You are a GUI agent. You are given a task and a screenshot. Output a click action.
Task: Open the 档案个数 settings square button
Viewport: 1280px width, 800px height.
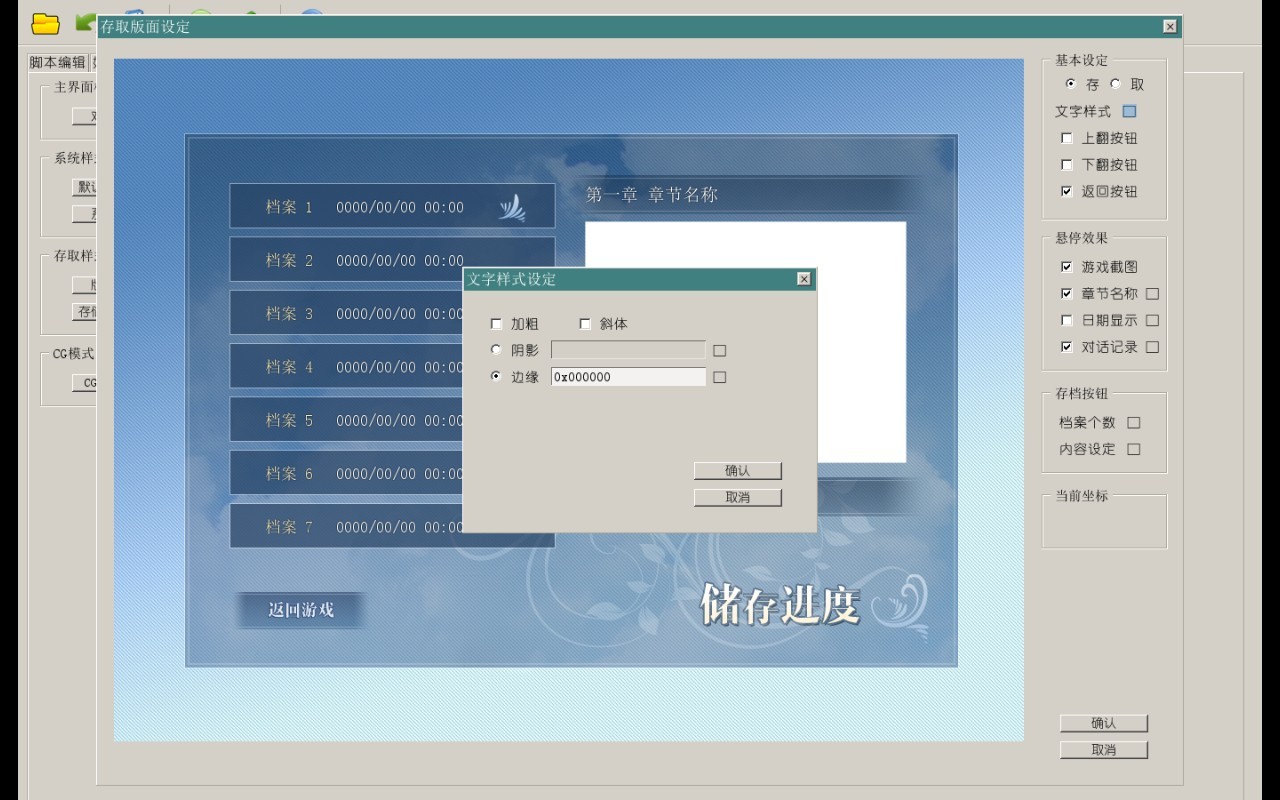pos(1133,423)
